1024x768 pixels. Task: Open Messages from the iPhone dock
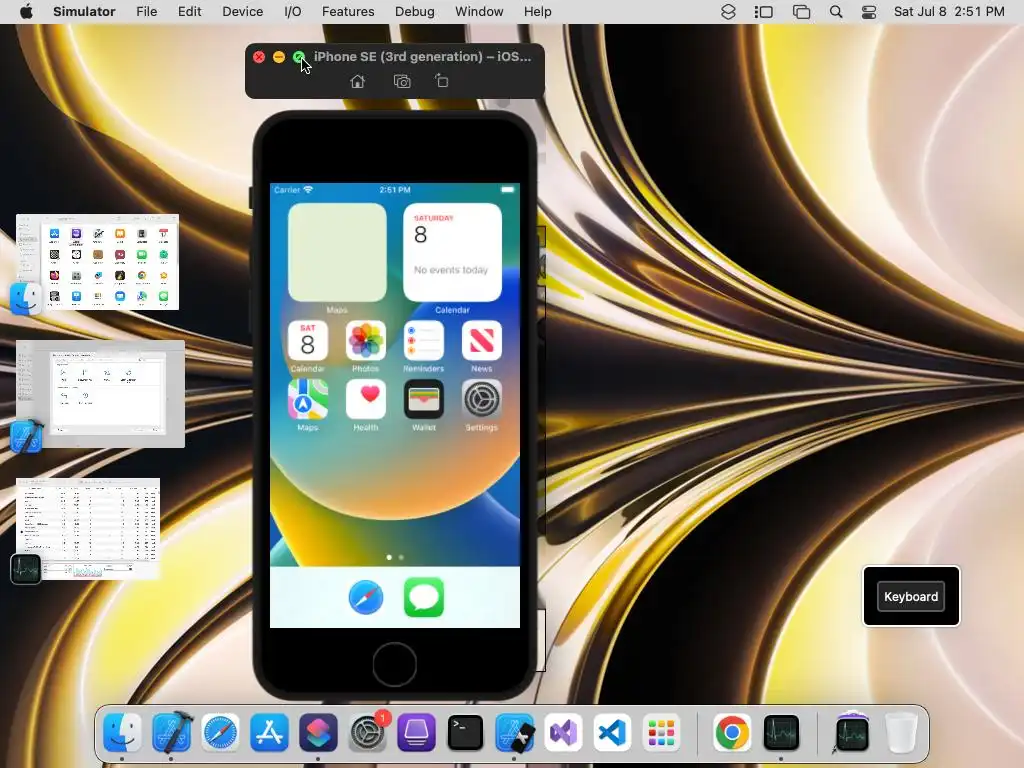coord(424,597)
